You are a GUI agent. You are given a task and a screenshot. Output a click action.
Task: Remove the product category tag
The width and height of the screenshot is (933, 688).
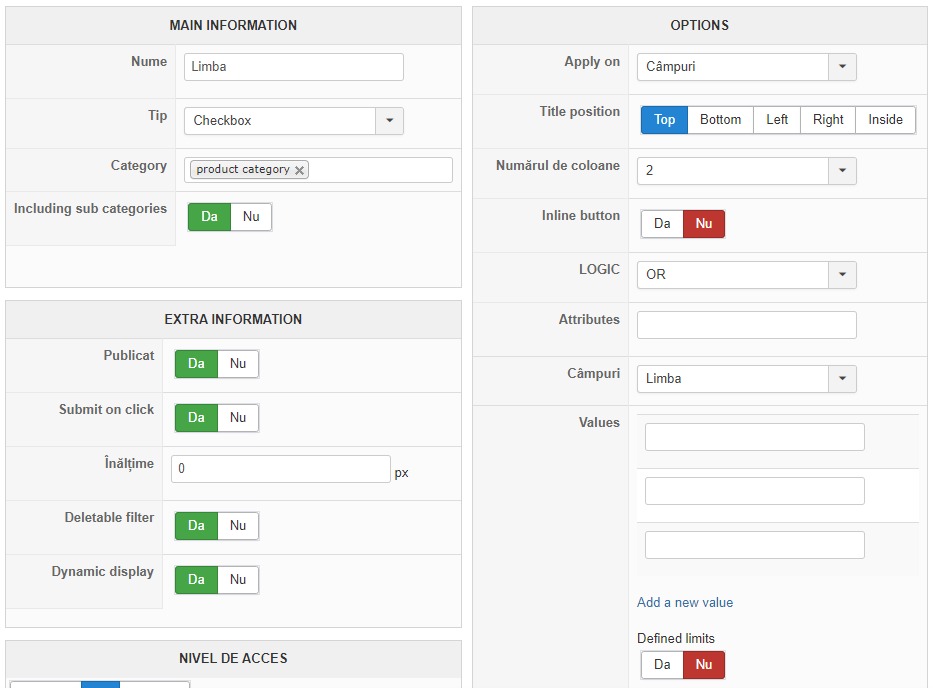point(299,170)
